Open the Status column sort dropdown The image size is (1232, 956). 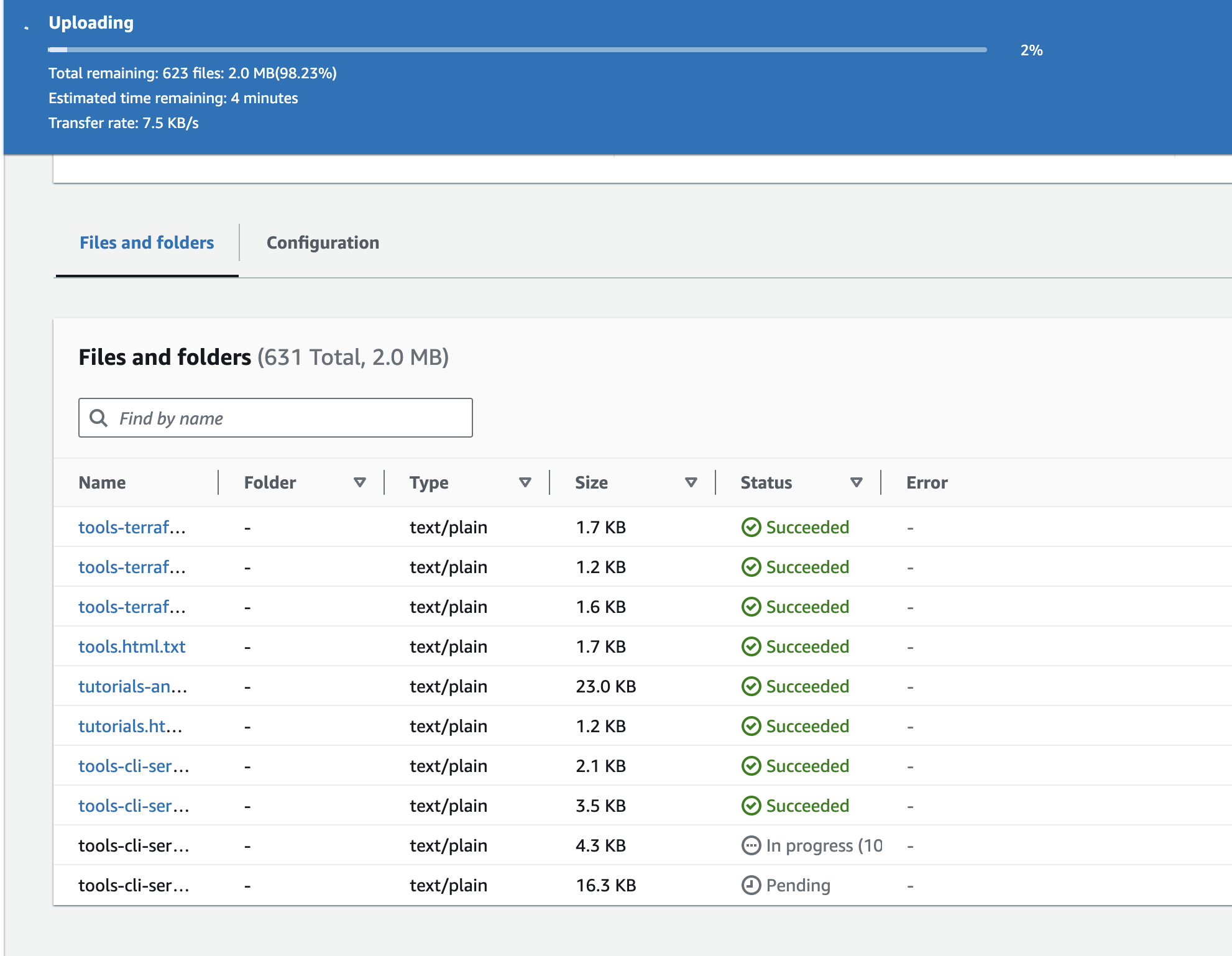pos(856,482)
